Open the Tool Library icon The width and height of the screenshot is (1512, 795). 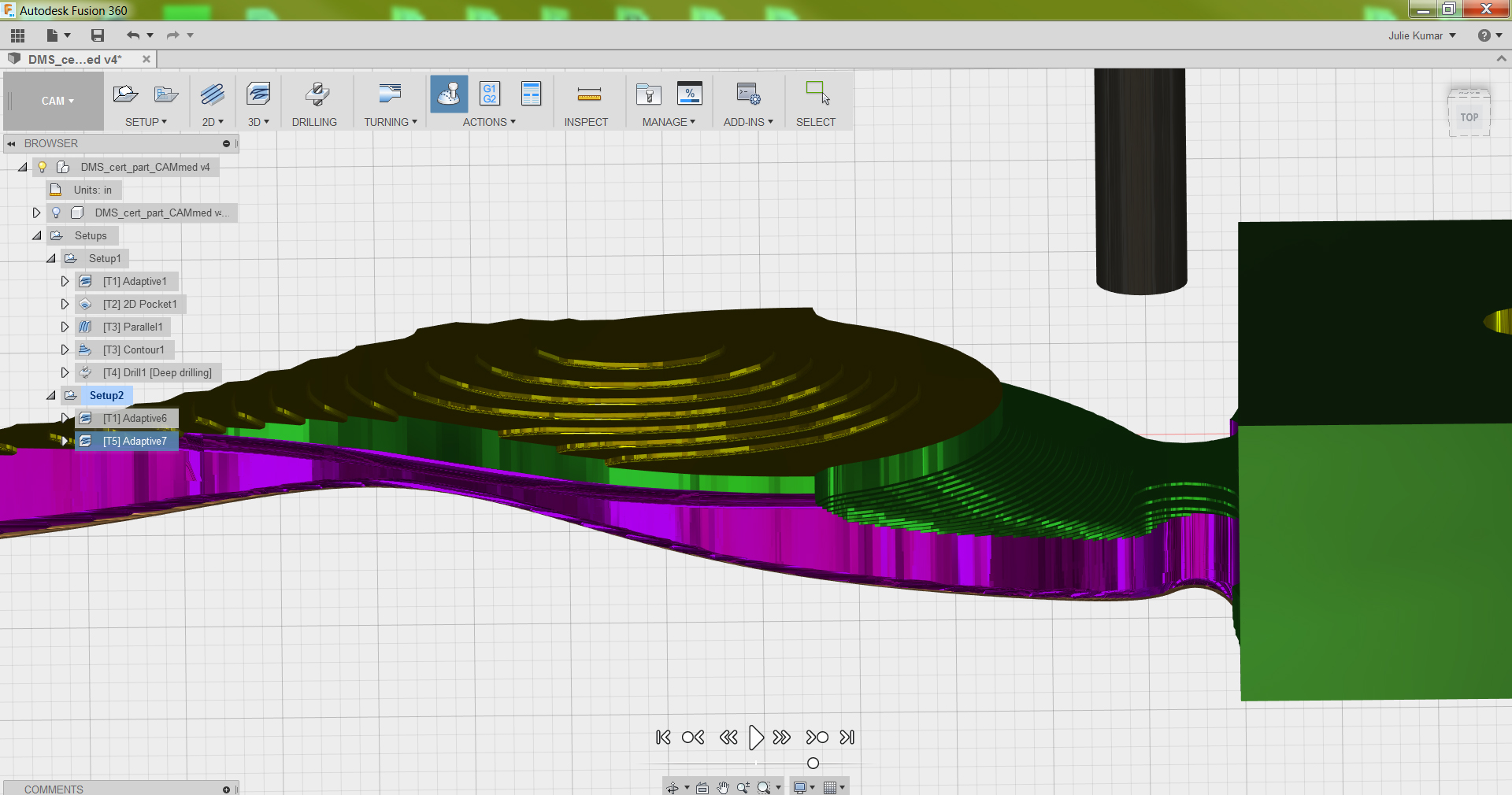click(649, 94)
